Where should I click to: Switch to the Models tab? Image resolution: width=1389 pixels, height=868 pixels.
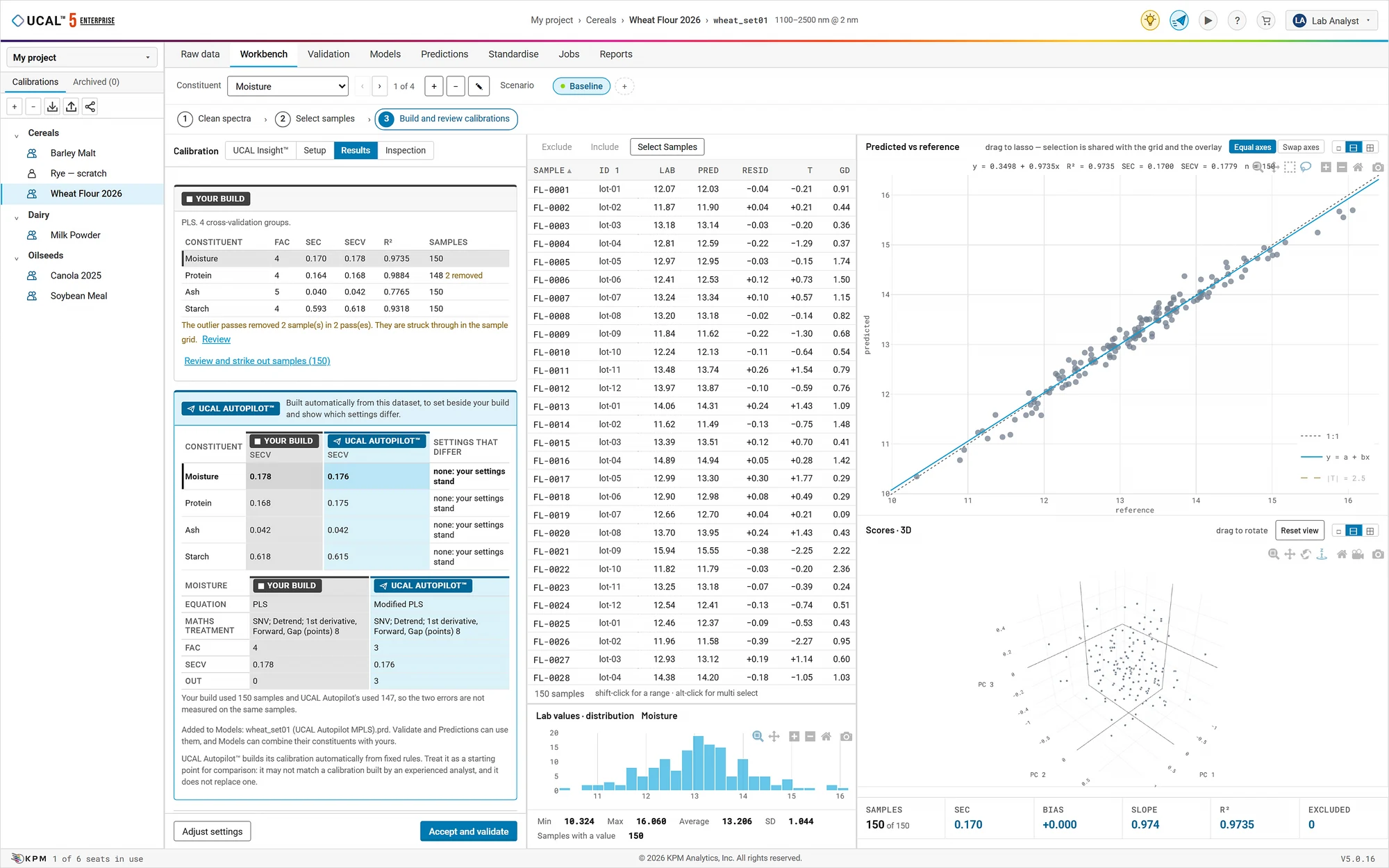point(385,54)
